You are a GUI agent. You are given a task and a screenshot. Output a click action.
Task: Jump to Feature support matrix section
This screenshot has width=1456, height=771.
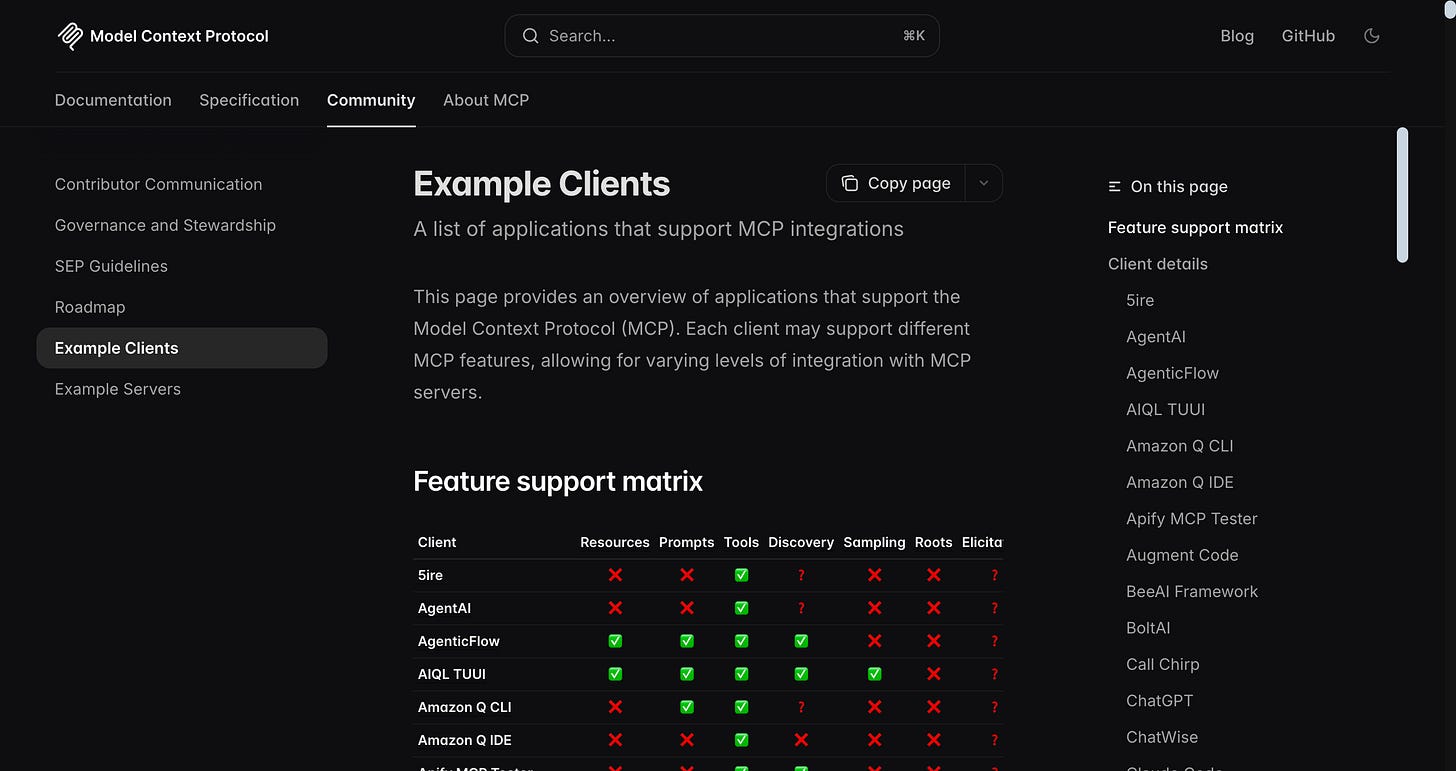[x=1195, y=228]
